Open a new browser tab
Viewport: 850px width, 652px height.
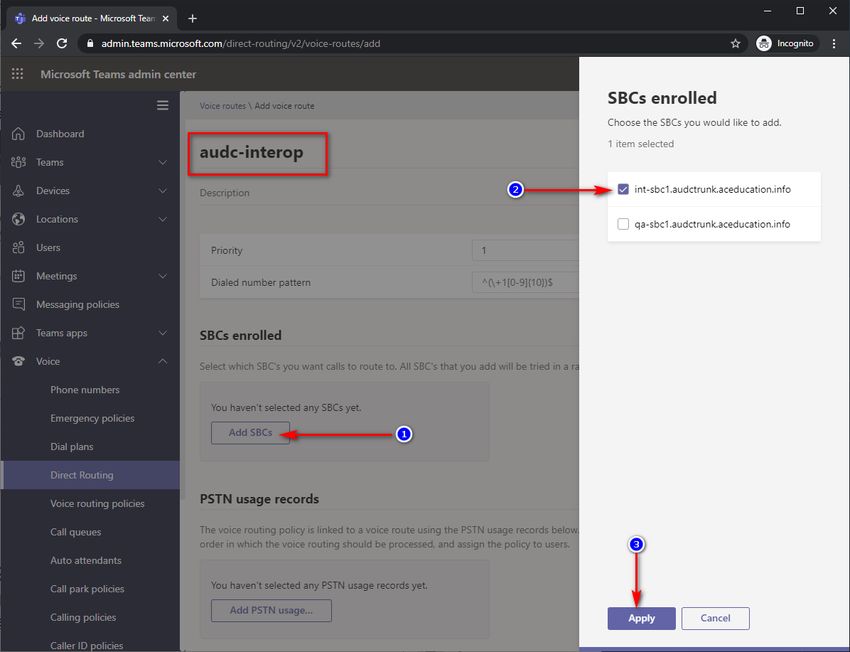[192, 18]
